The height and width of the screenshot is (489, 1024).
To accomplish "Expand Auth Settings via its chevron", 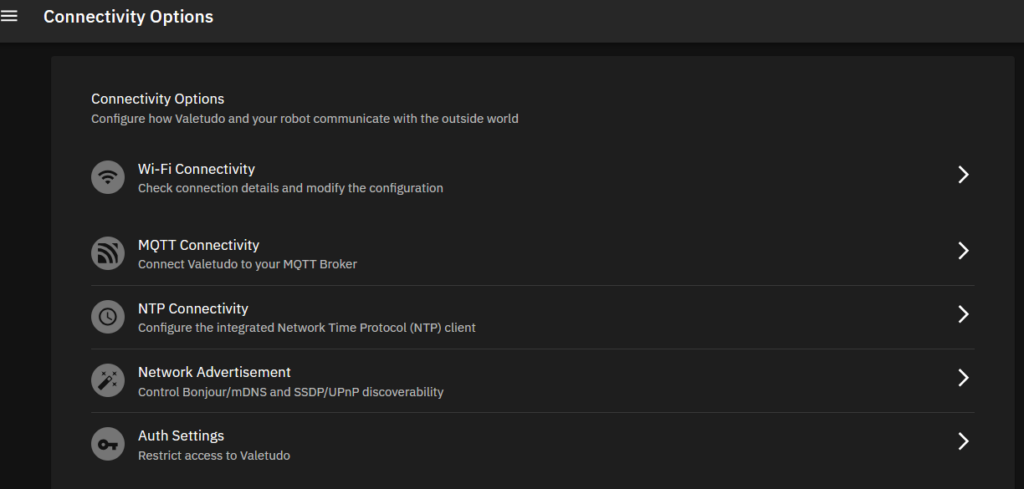I will [963, 441].
